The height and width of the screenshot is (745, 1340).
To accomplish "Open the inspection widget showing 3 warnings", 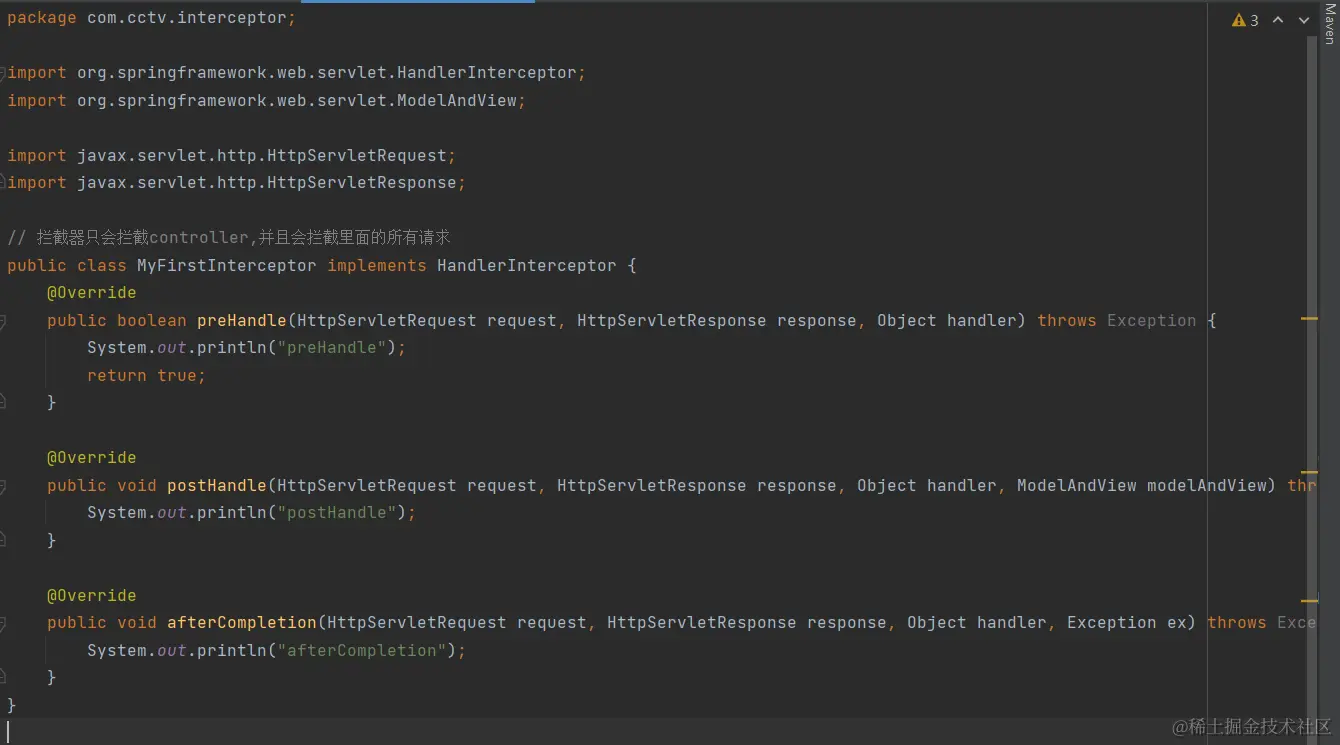I will 1246,20.
